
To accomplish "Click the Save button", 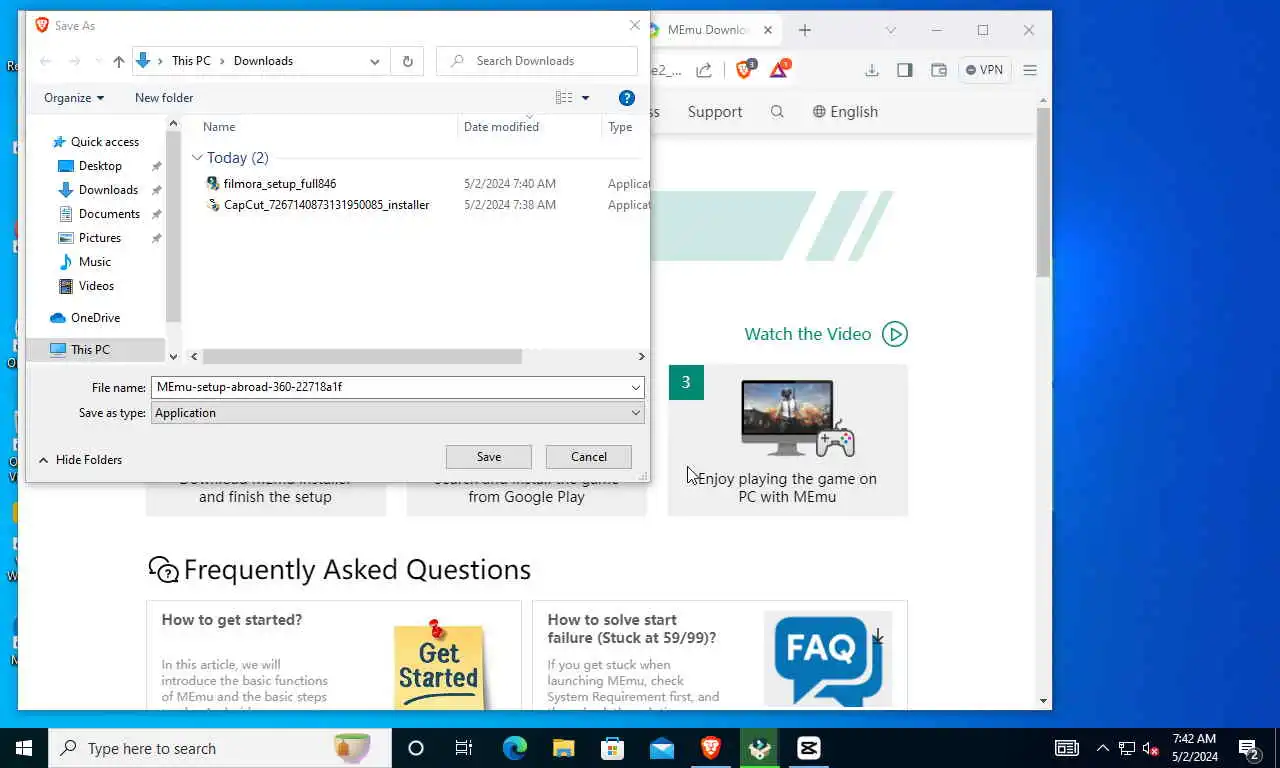I will [x=489, y=457].
